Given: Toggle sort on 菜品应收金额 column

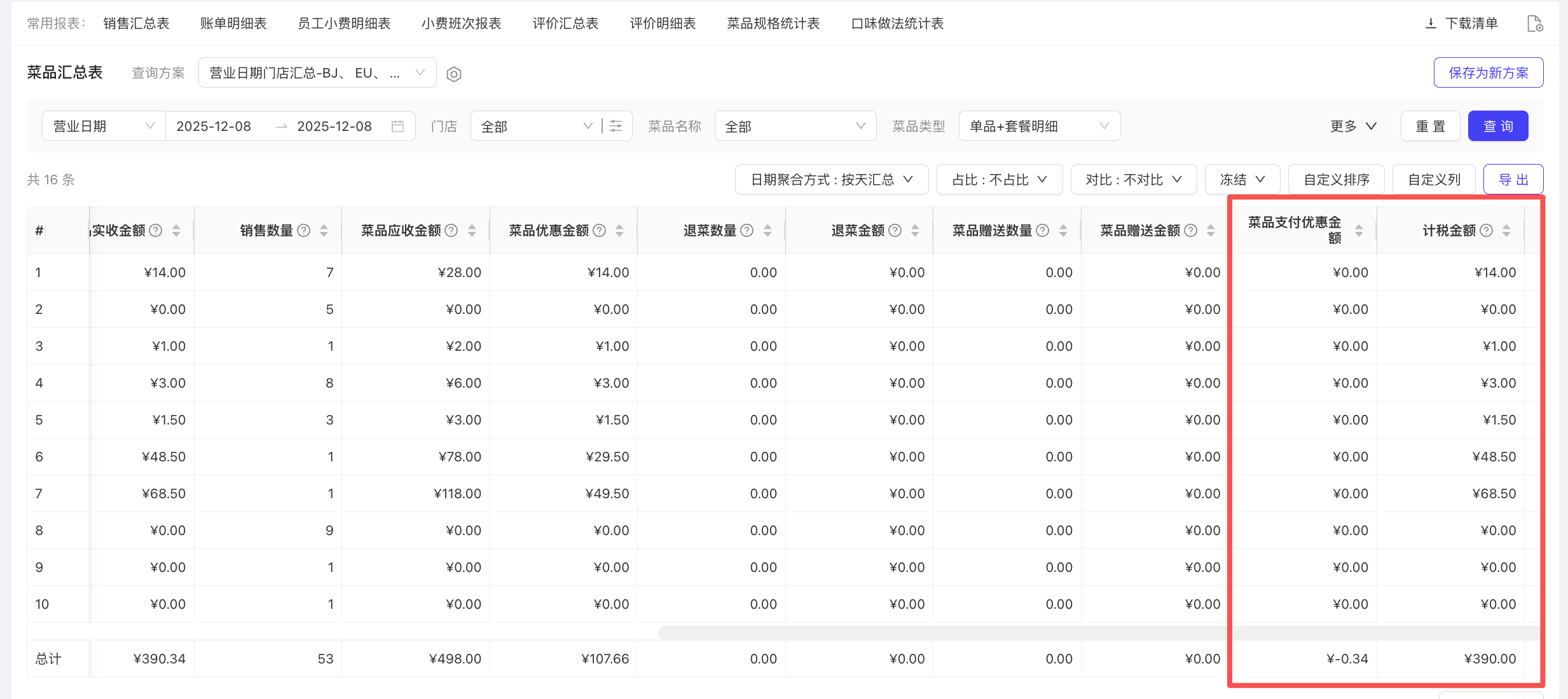Looking at the screenshot, I should pyautogui.click(x=472, y=231).
